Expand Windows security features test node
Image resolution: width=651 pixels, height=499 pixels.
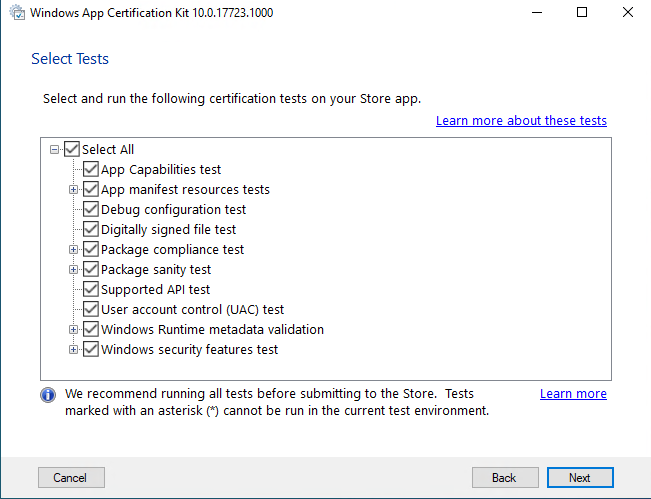click(73, 349)
